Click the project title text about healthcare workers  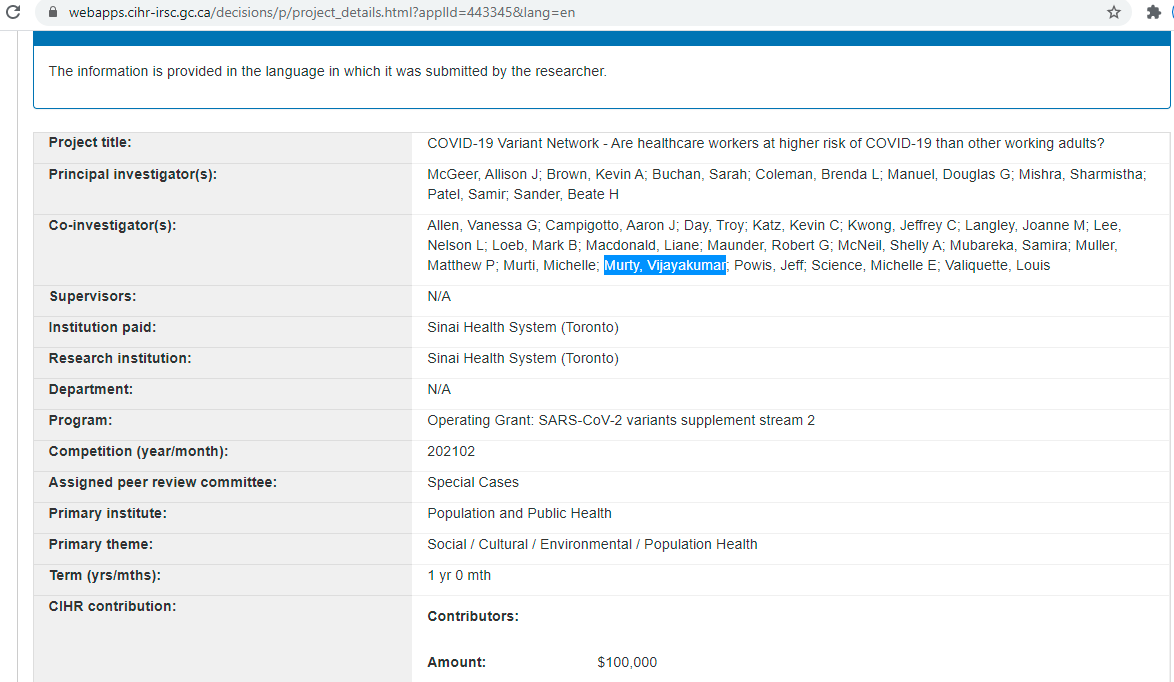pyautogui.click(x=765, y=143)
